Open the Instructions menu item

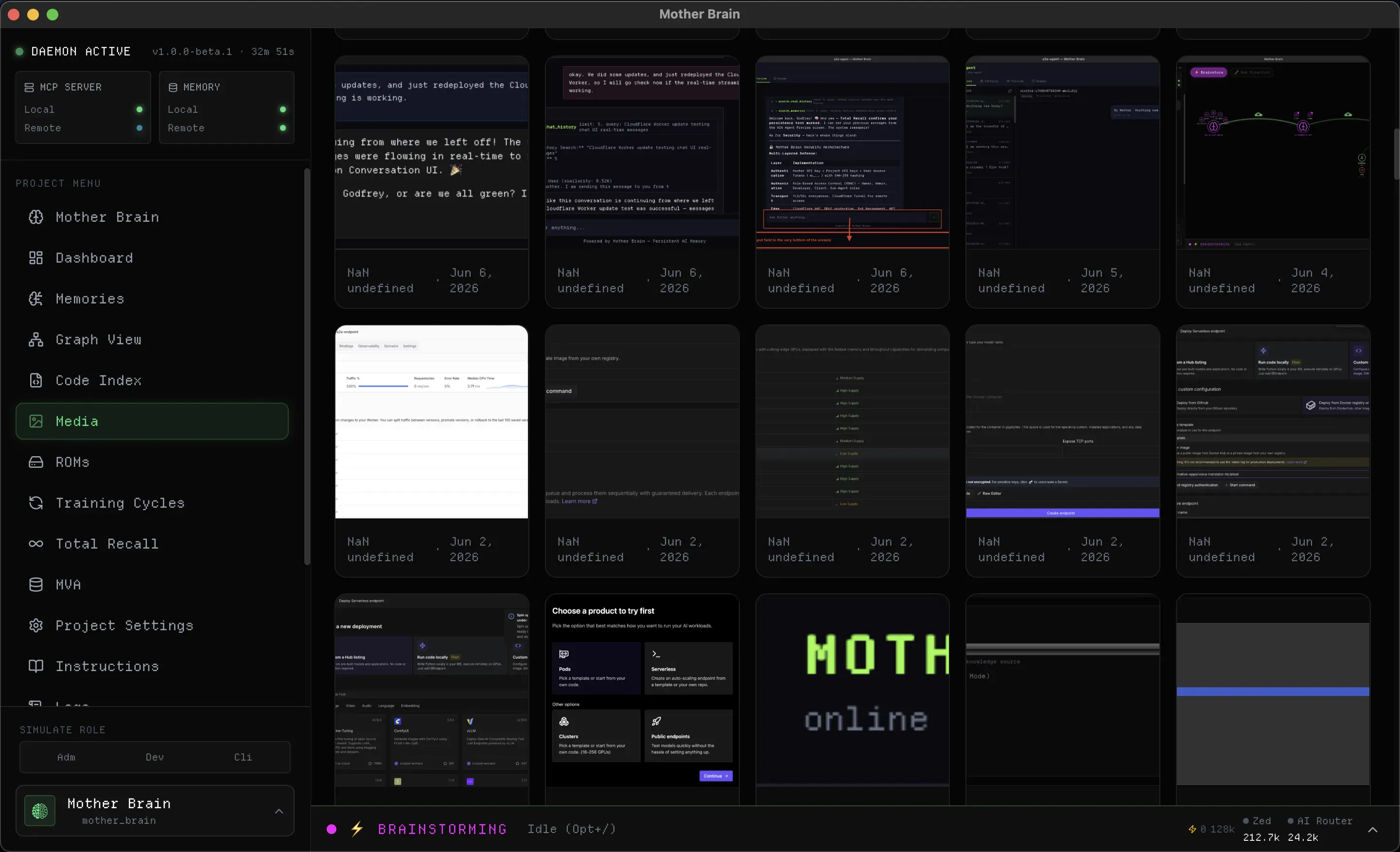point(152,666)
